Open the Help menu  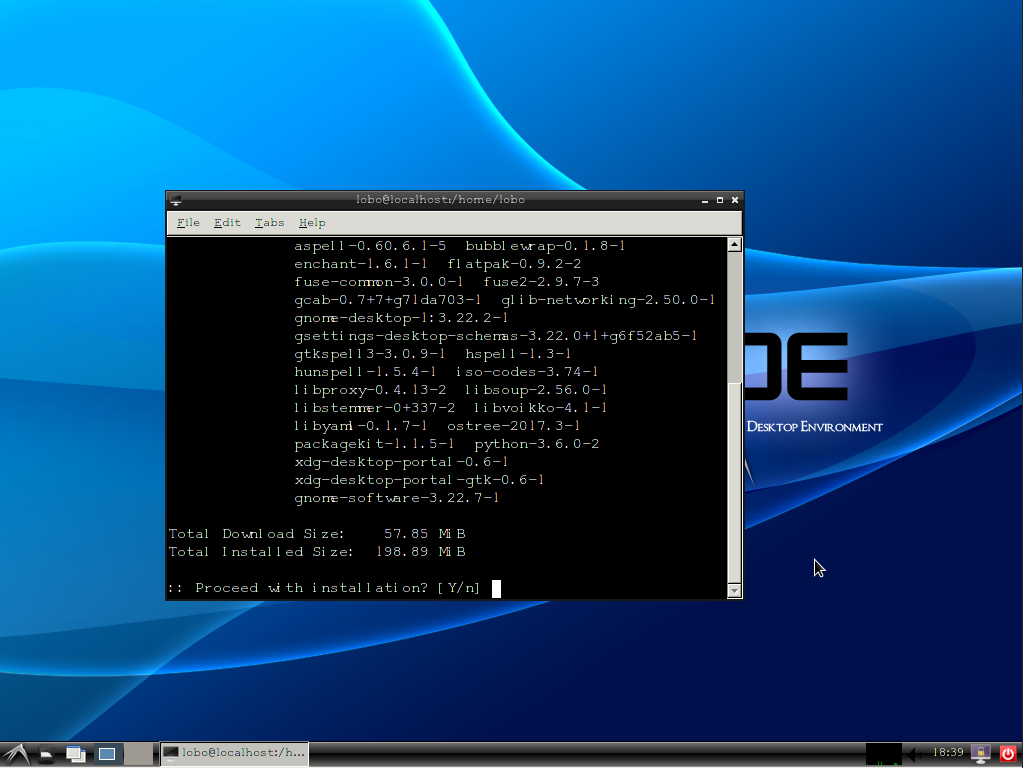pos(311,222)
